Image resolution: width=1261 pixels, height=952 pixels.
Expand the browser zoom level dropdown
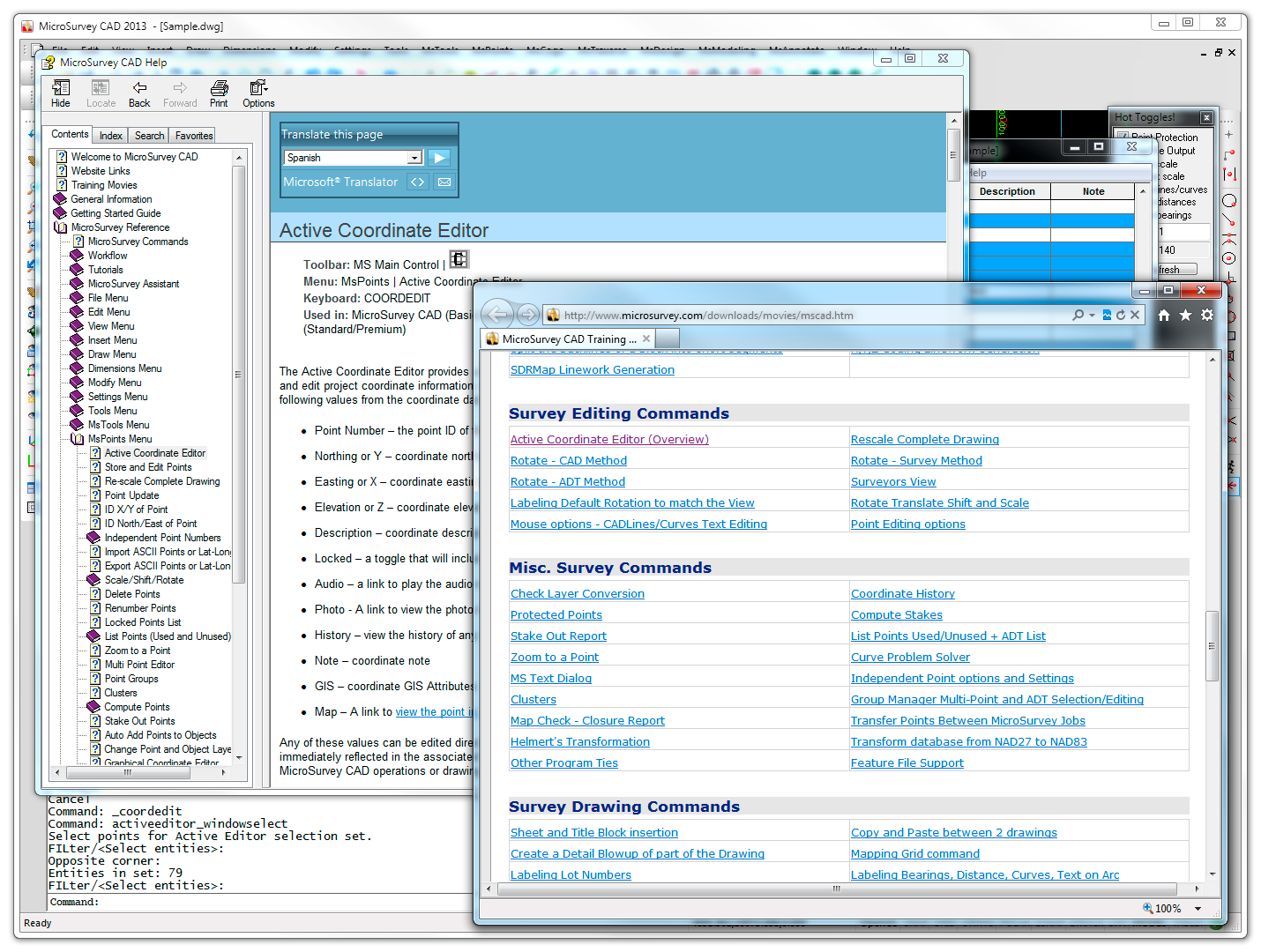(x=1198, y=909)
